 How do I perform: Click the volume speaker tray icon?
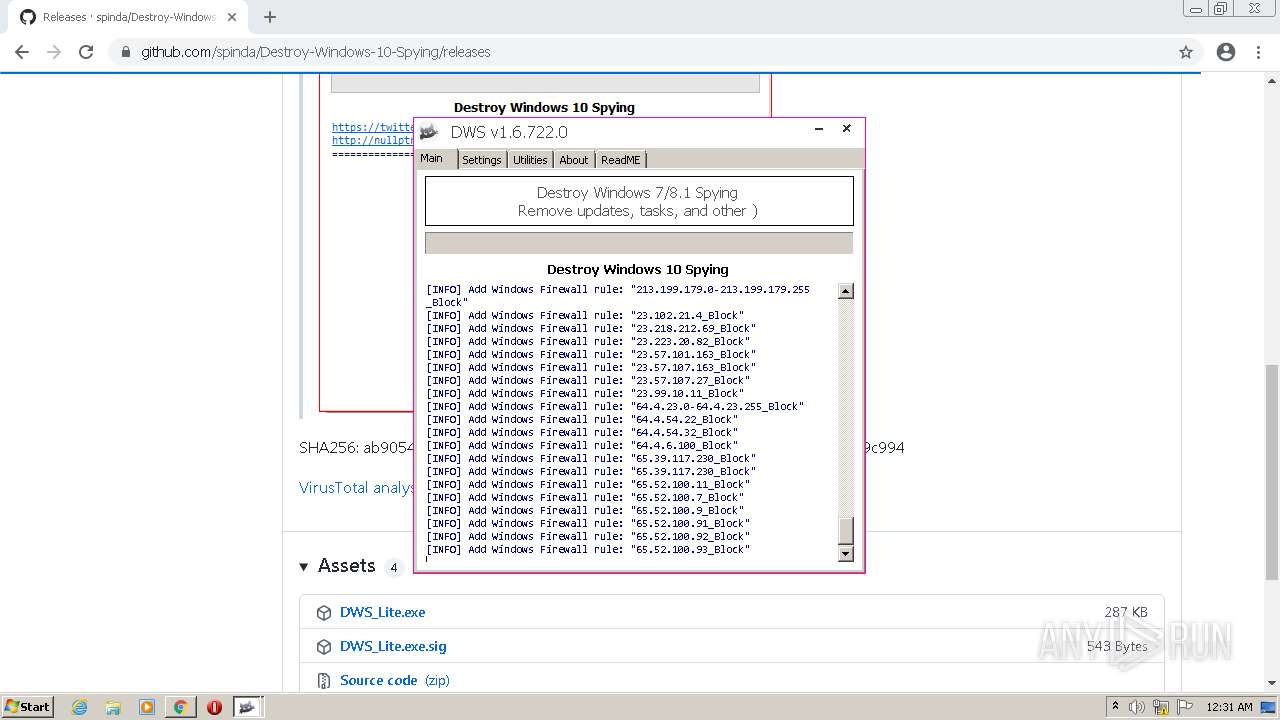1138,707
